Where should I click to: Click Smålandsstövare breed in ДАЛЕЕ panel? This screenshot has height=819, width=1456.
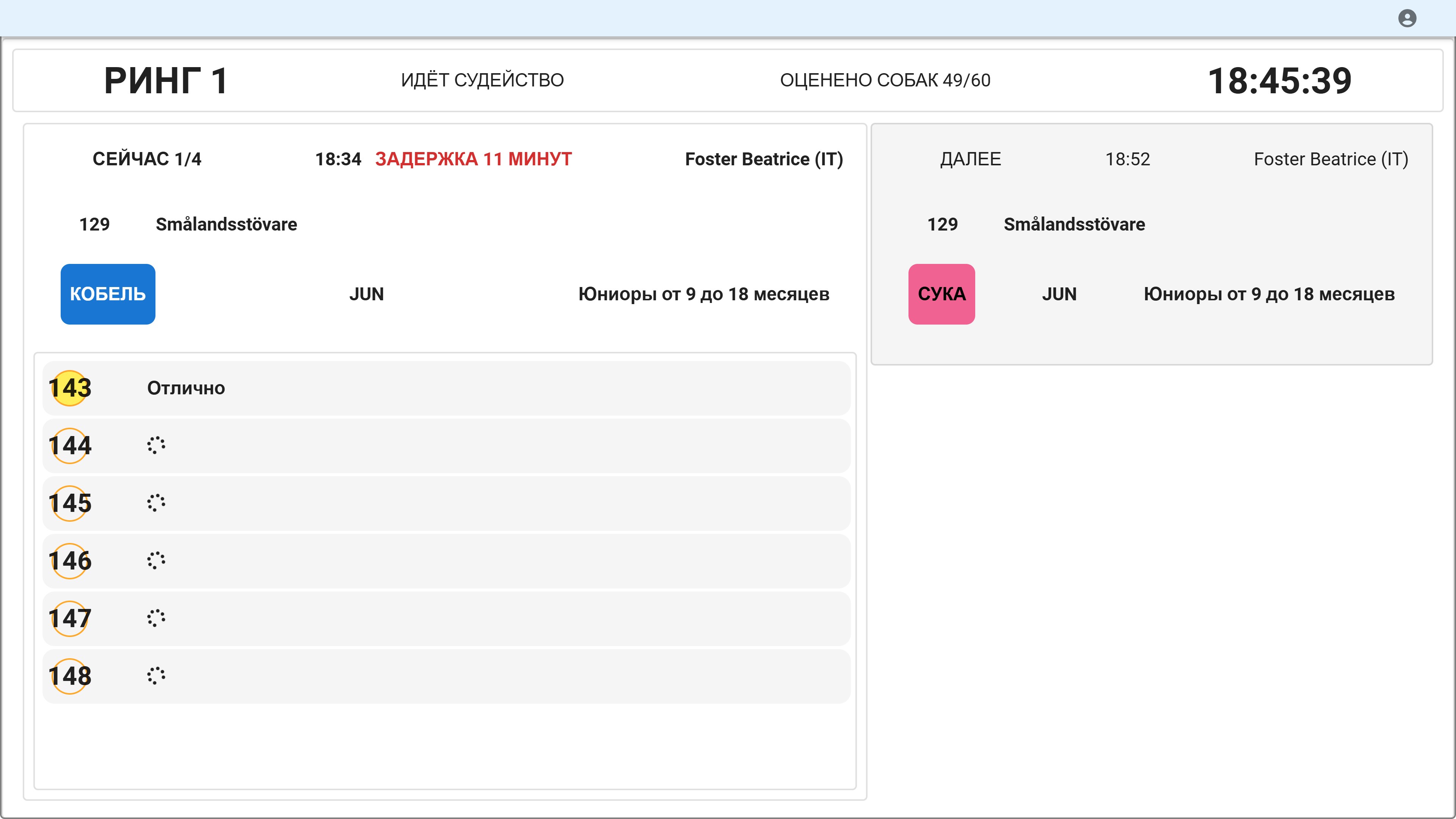[1075, 224]
